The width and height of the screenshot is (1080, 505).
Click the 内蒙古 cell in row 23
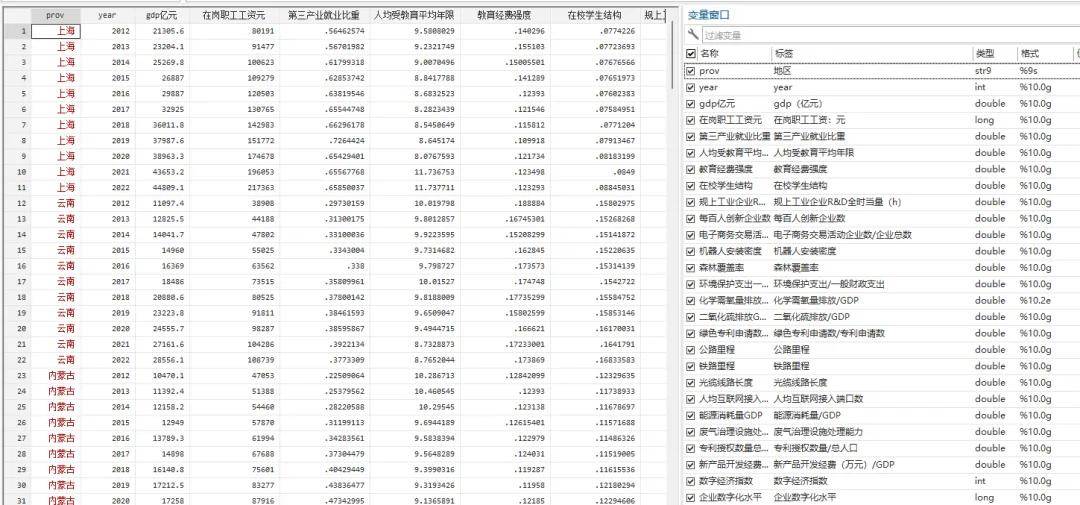click(56, 375)
